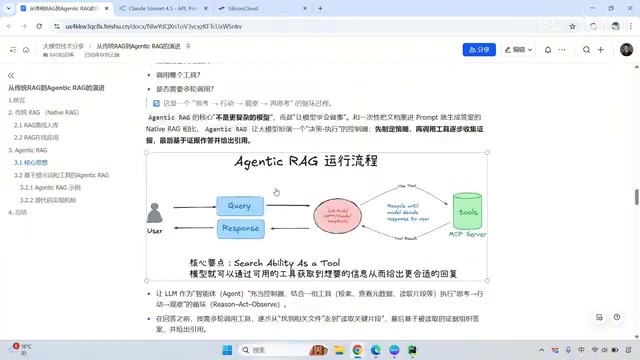Create new document with plus icon
640x360 pixels.
600,49
